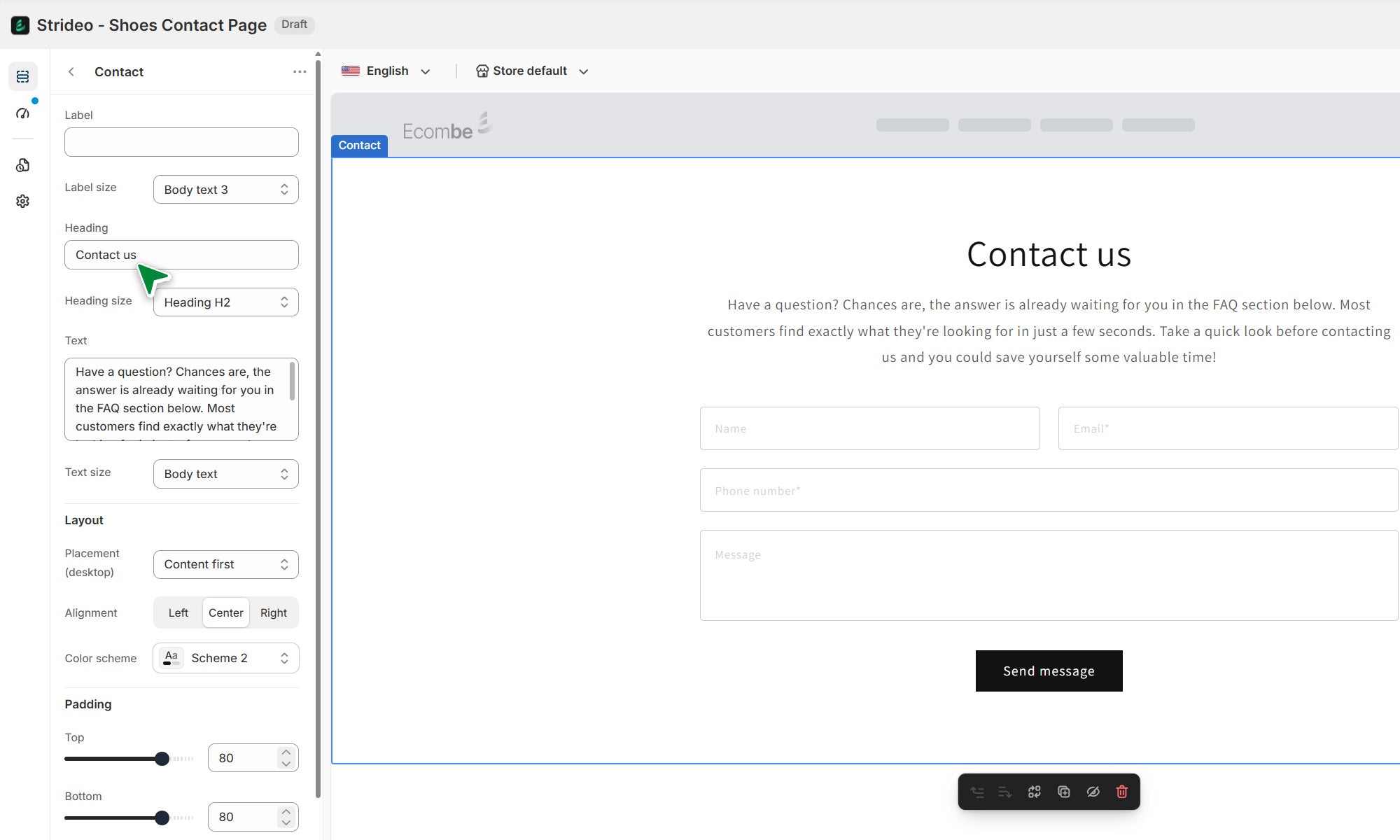Viewport: 1400px width, 840px height.
Task: Set alignment to Left
Action: [x=178, y=612]
